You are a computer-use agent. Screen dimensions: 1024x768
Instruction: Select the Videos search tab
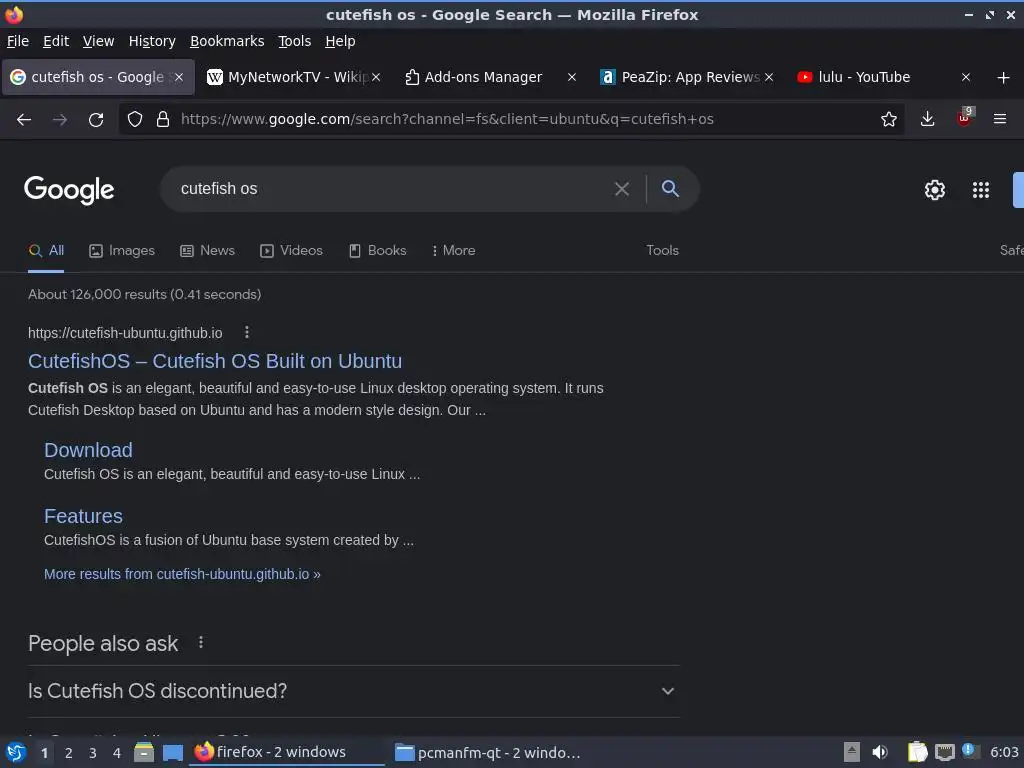point(291,251)
